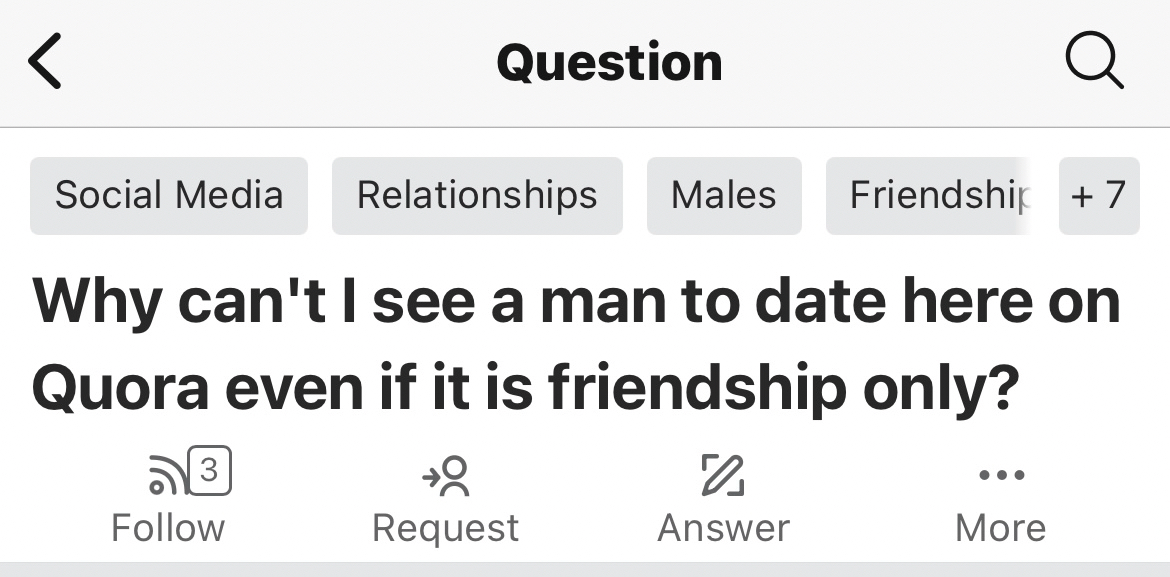Click the Answer text label
Viewport: 1170px width, 577px height.
(723, 527)
